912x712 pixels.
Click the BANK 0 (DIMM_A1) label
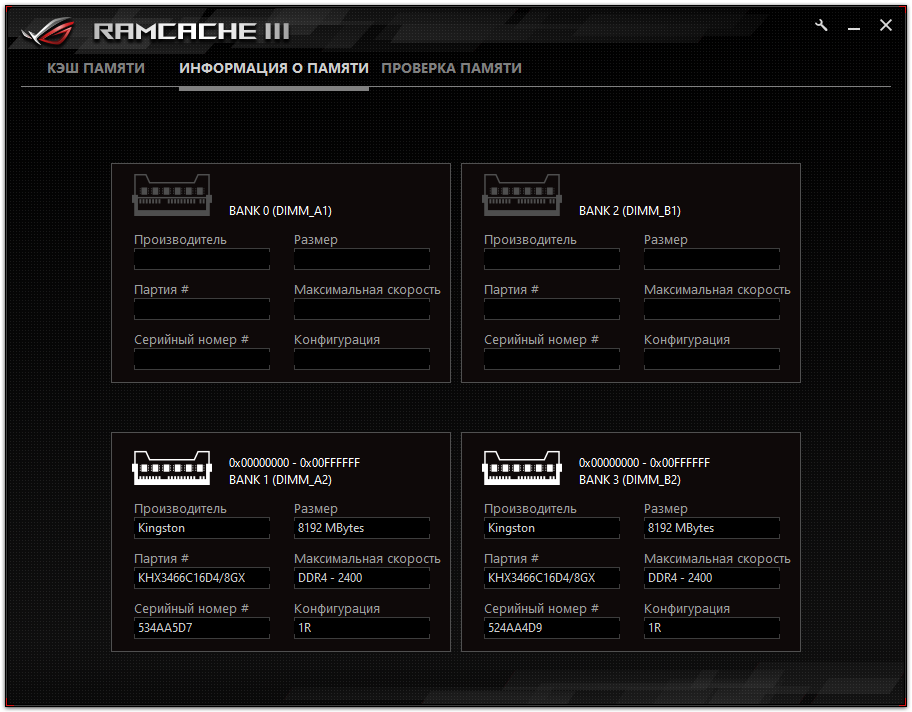(280, 211)
